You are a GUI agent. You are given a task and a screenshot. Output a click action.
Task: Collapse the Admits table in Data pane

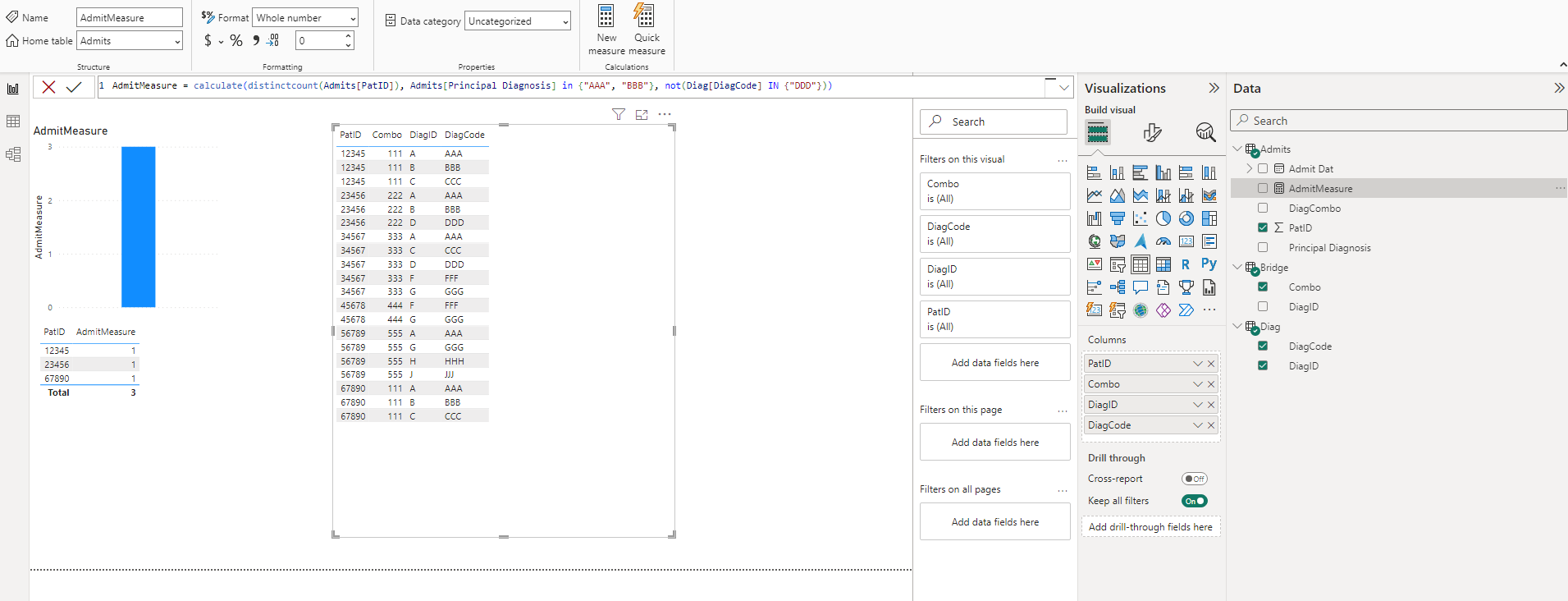(1237, 149)
